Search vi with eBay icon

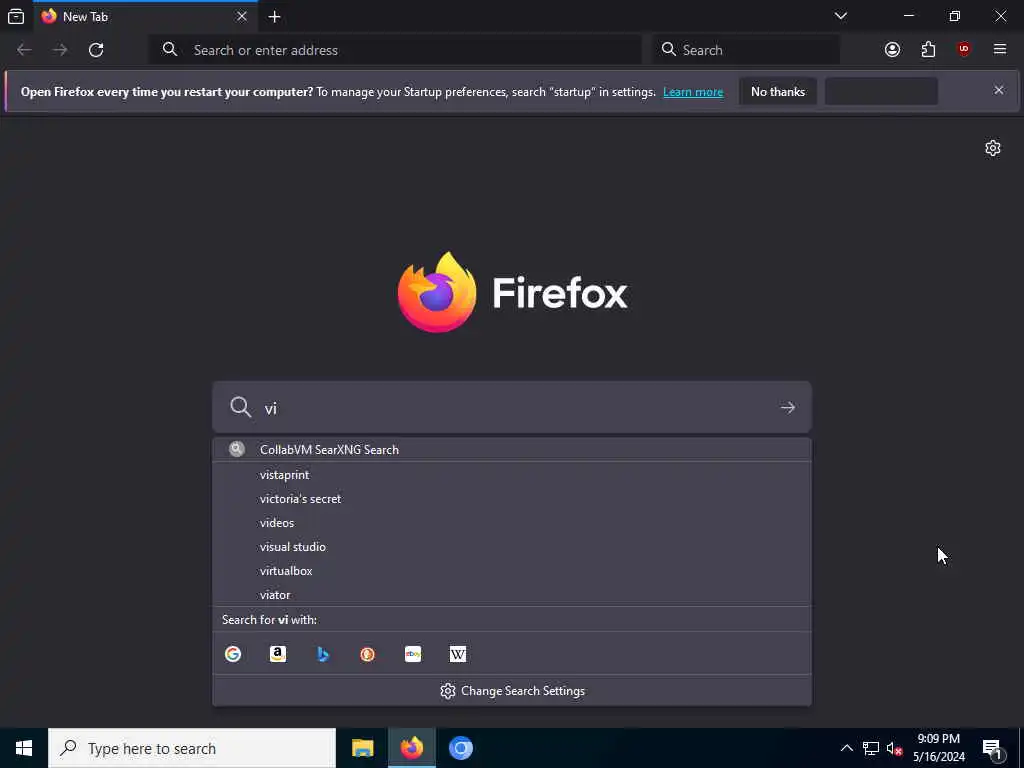413,654
